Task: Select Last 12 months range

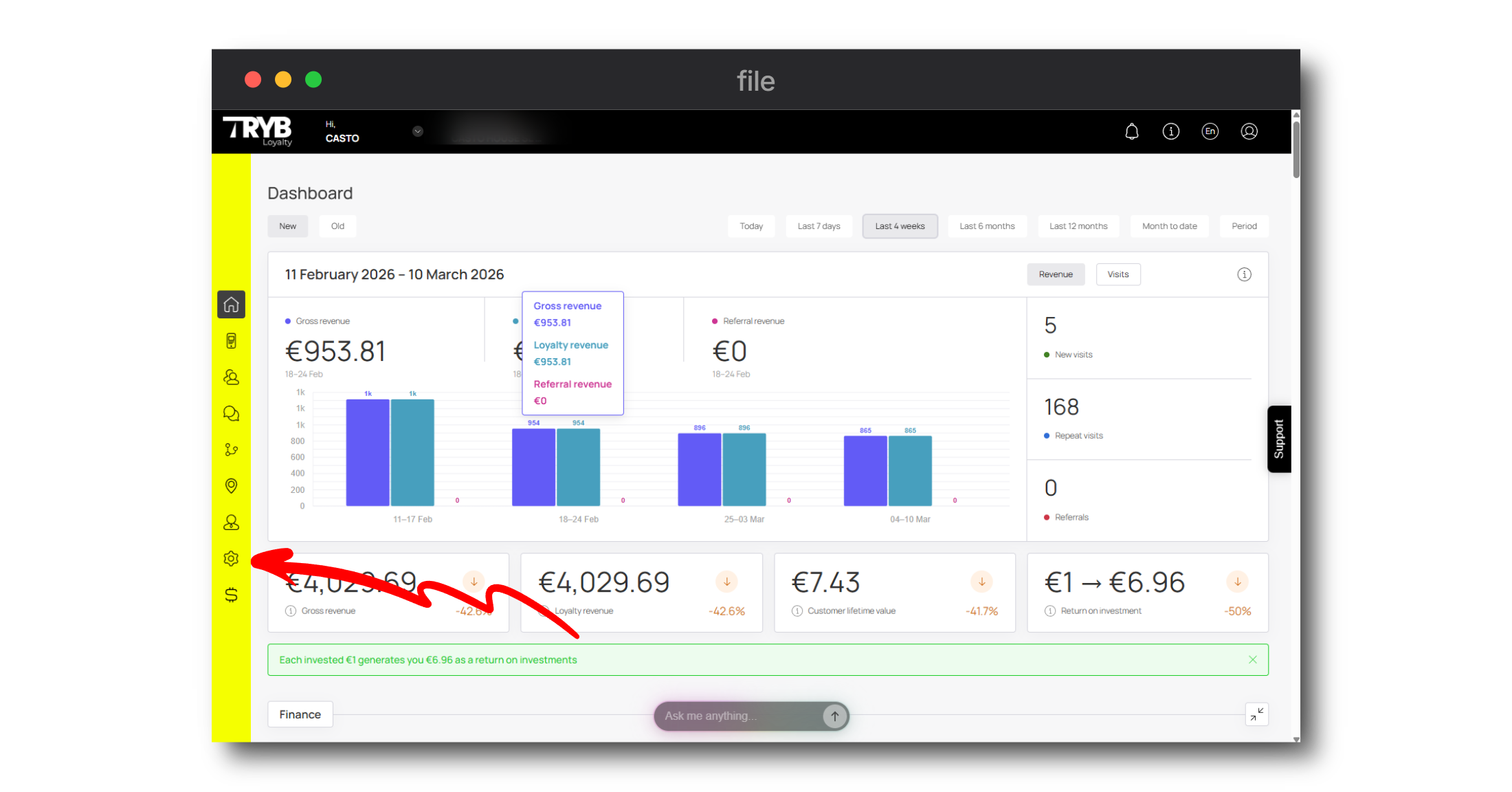Action: pyautogui.click(x=1078, y=226)
